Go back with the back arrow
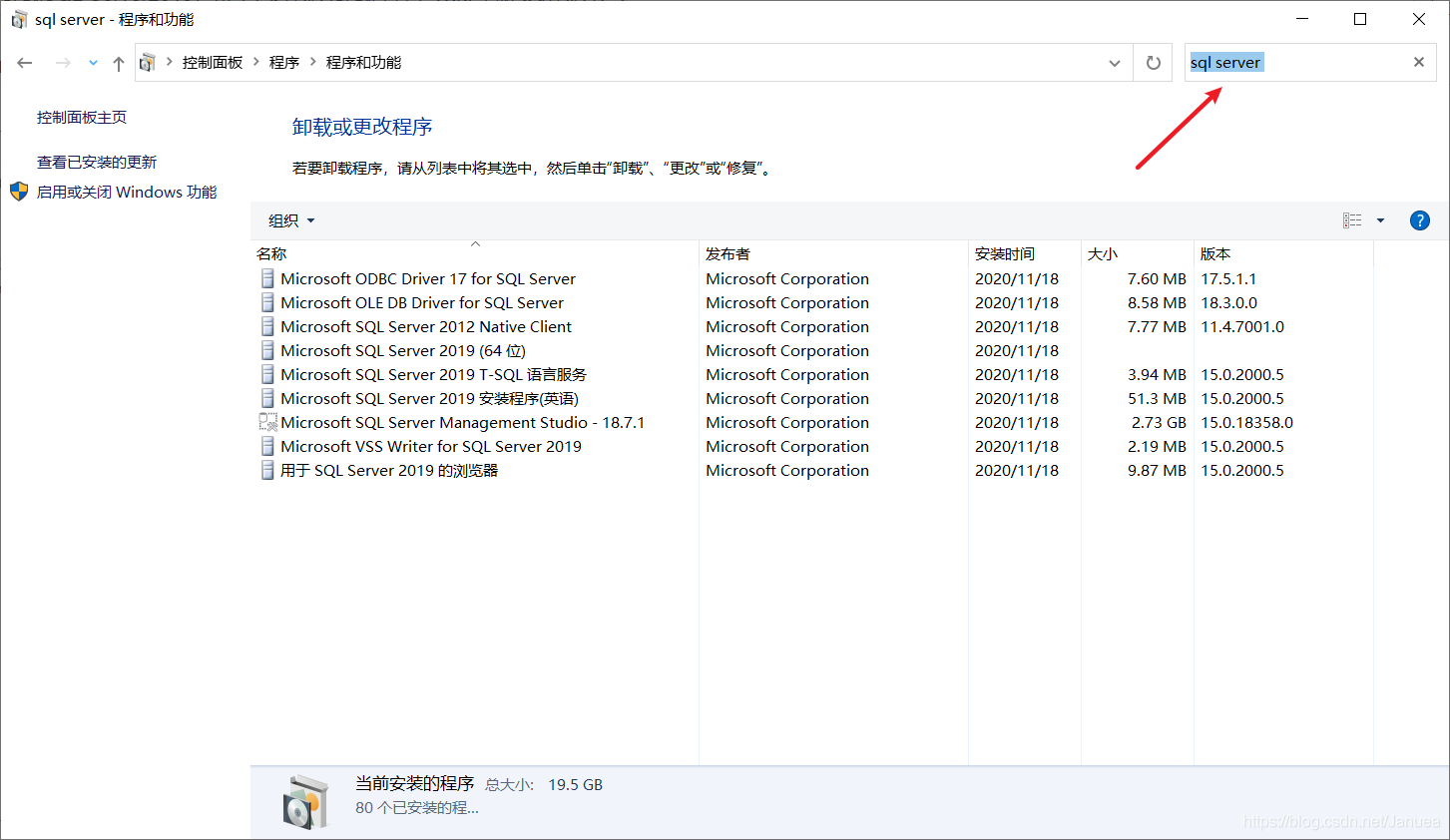Viewport: 1450px width, 840px height. pos(25,63)
